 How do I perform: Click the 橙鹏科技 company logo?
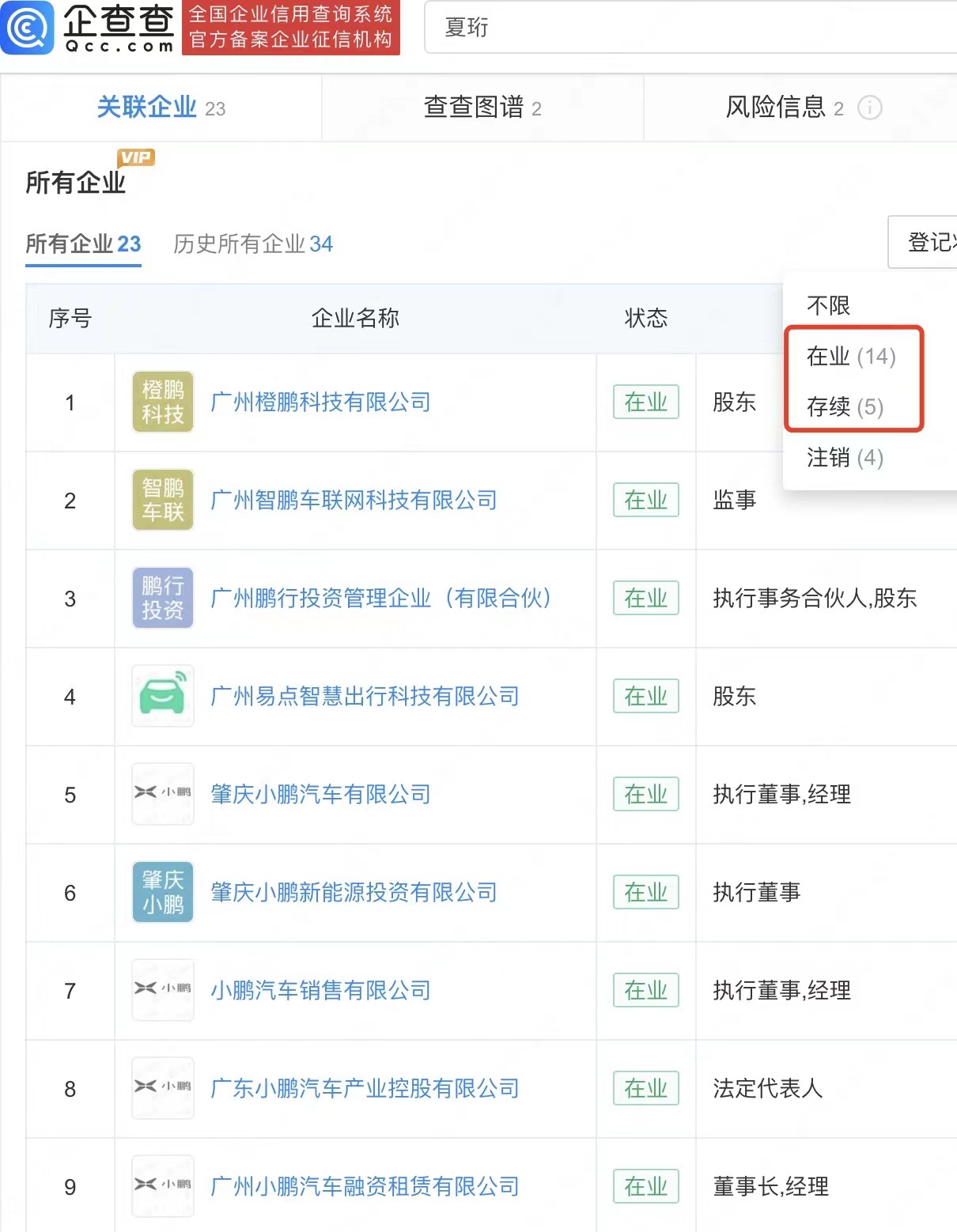pos(162,402)
